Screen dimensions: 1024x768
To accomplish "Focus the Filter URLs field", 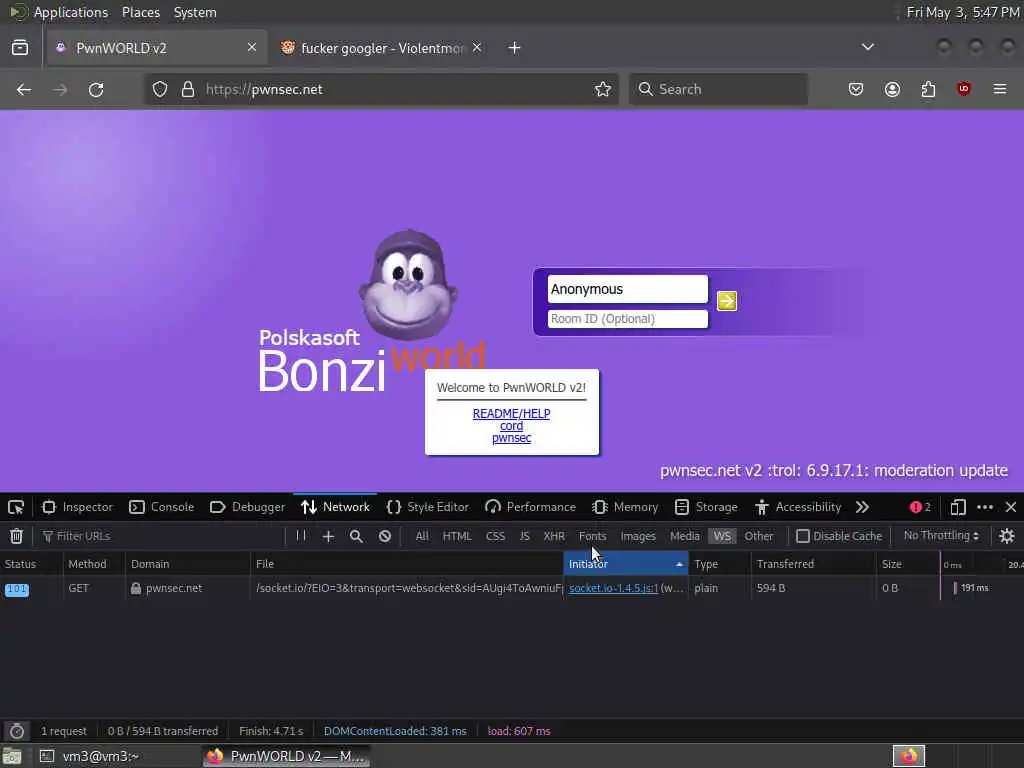I will pos(160,536).
